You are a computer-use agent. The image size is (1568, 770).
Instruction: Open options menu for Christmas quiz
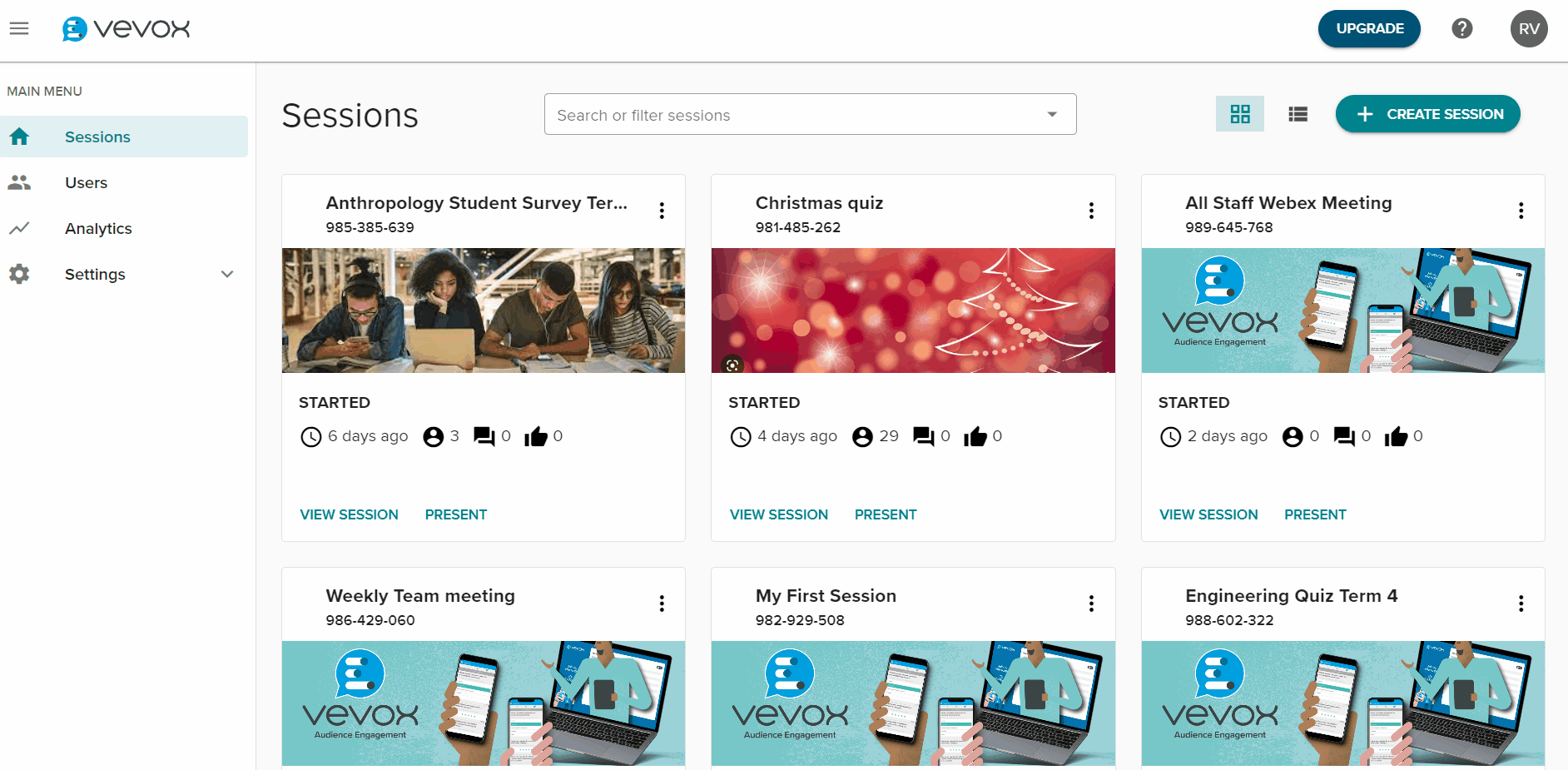coord(1091,211)
